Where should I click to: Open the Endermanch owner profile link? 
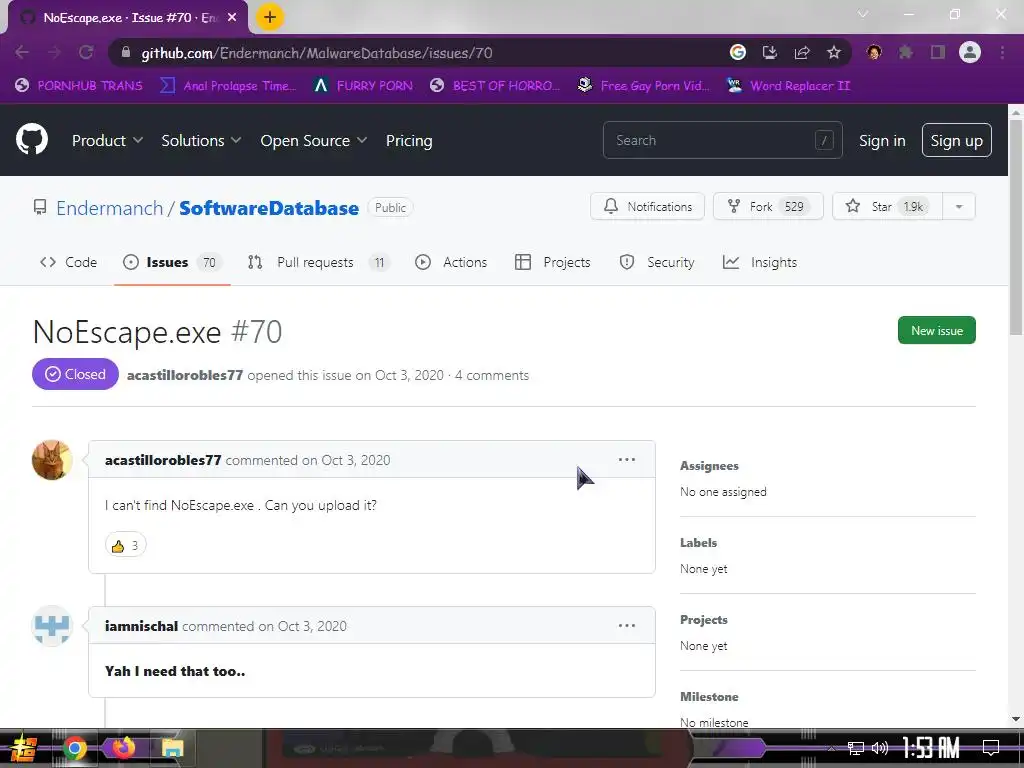coord(109,208)
